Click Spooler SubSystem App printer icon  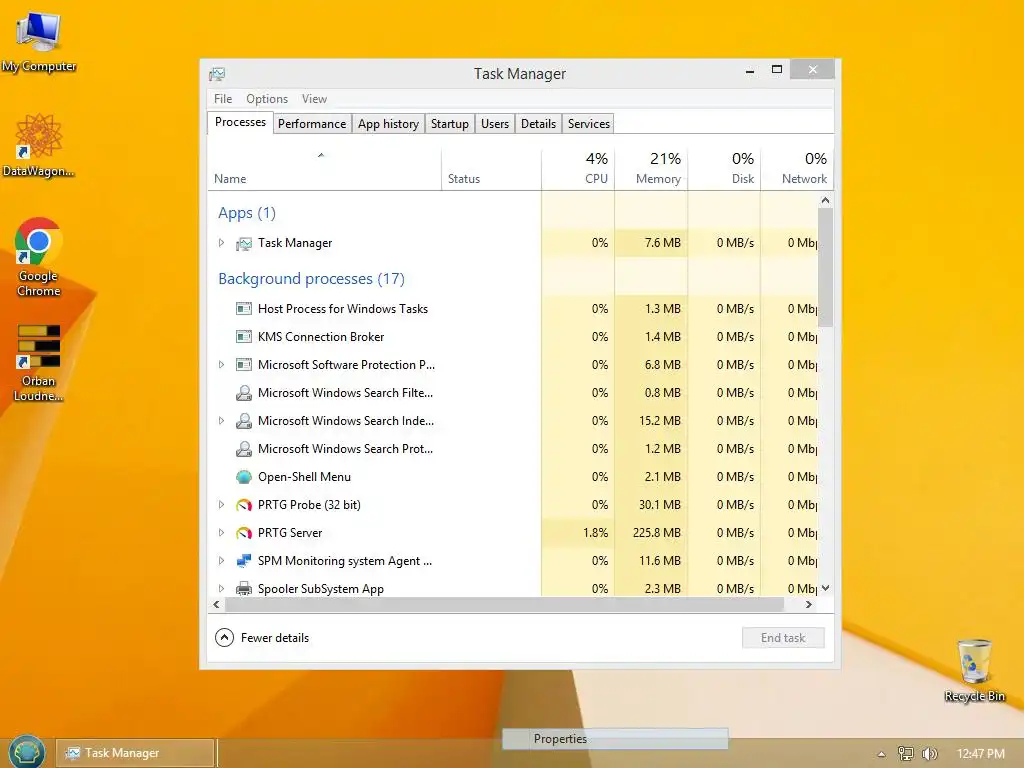pos(244,588)
